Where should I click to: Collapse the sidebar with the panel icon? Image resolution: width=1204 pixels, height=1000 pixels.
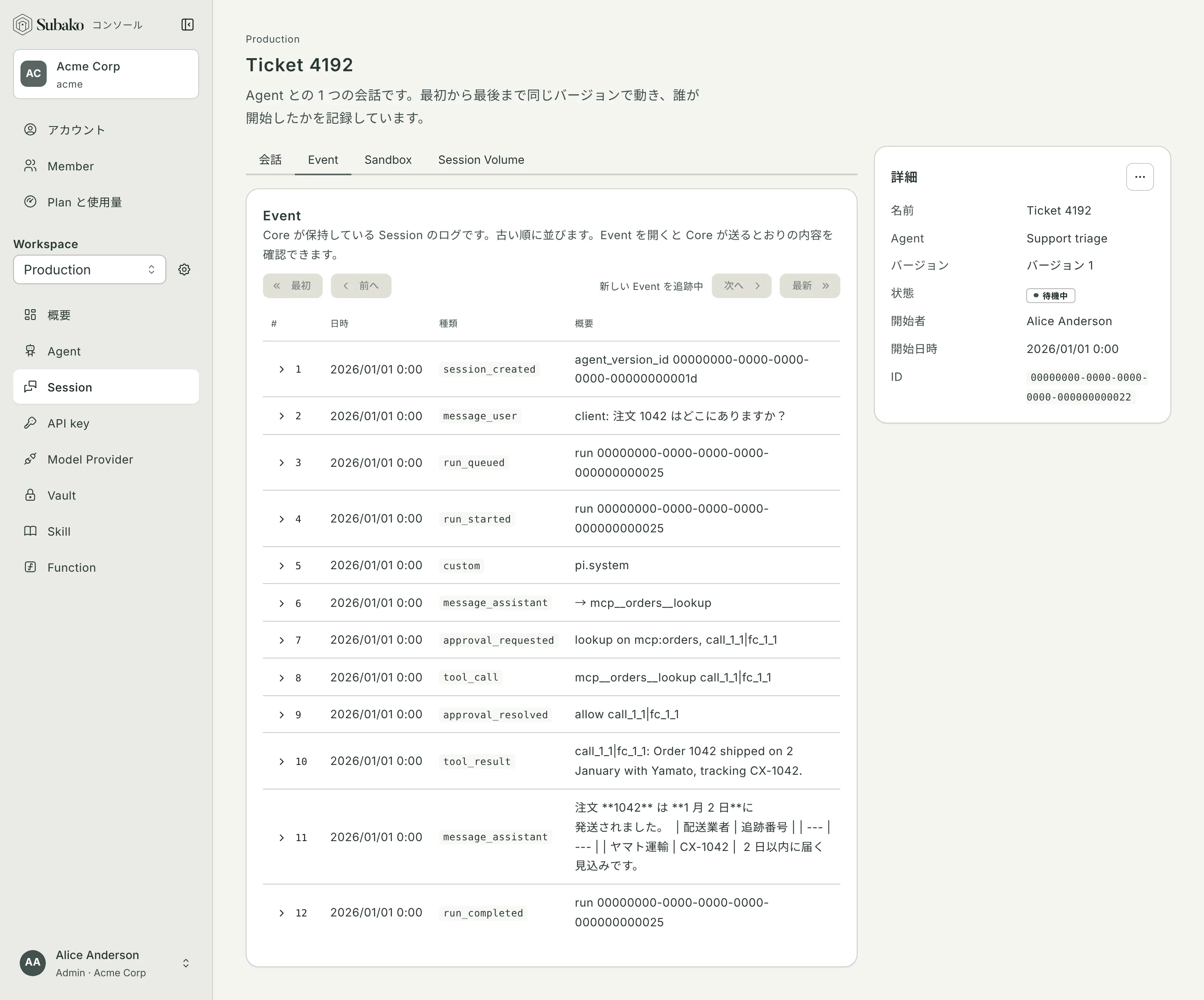[x=188, y=25]
